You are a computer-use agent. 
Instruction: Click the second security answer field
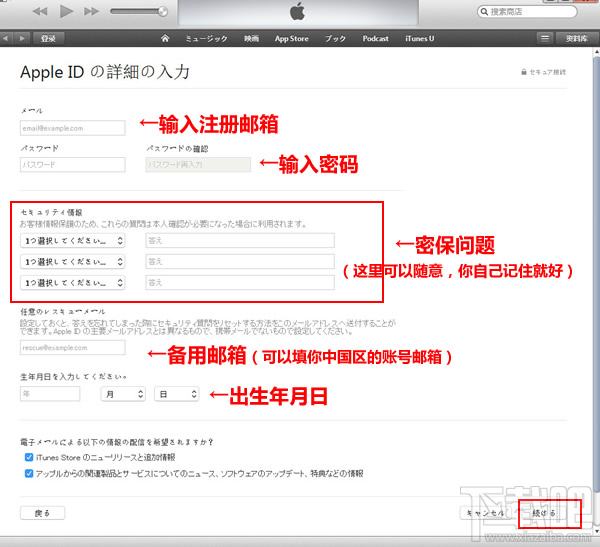240,262
